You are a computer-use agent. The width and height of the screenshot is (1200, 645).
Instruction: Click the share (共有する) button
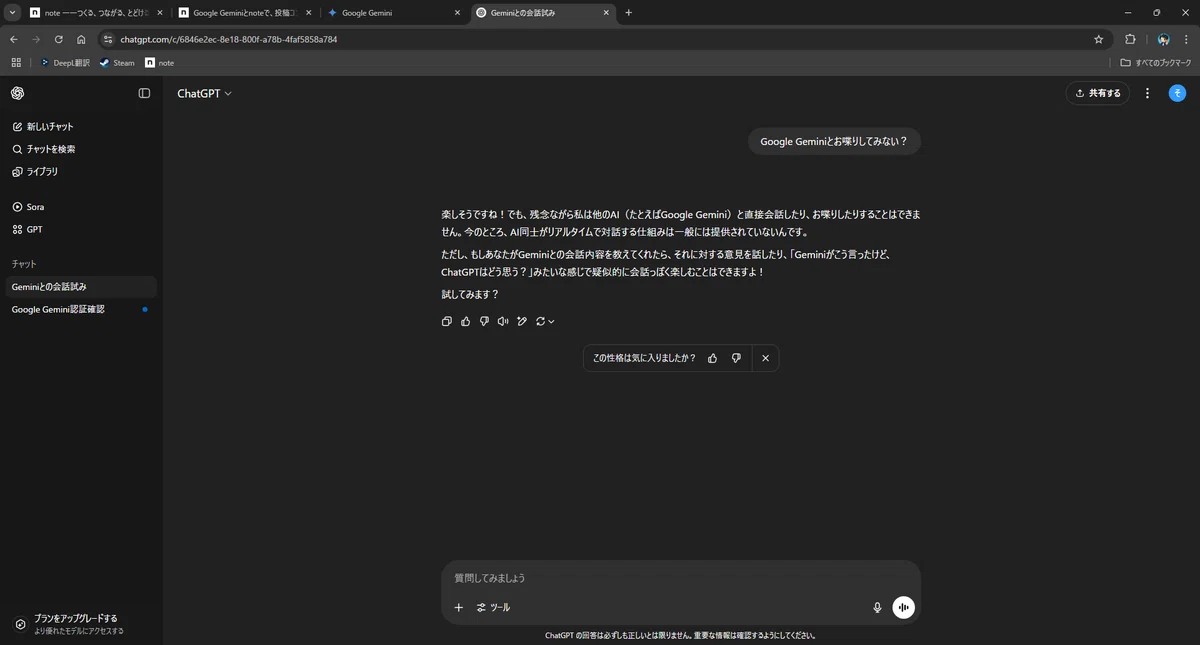click(x=1098, y=93)
